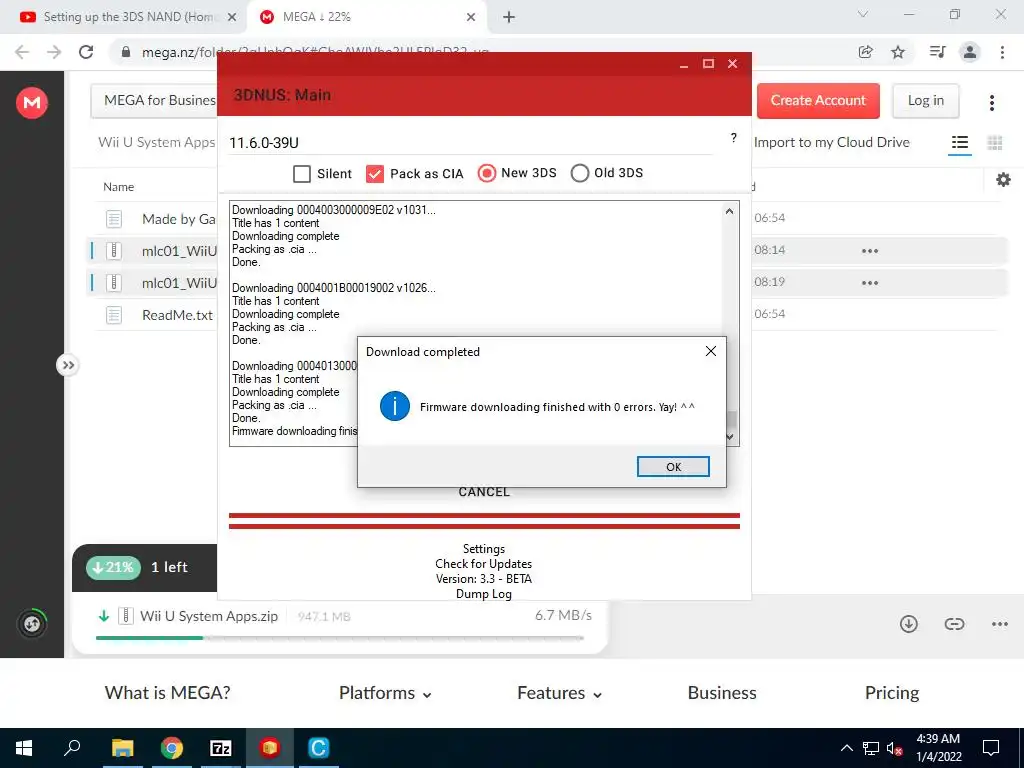Click 21% transfer badge in MEGA
Screen dimensions: 1024x768
[x=114, y=567]
